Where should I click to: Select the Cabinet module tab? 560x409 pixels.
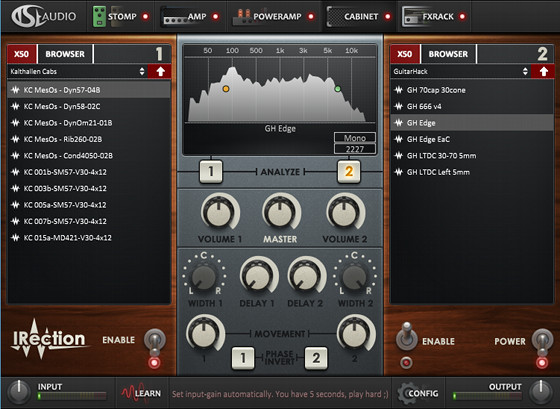tap(352, 16)
